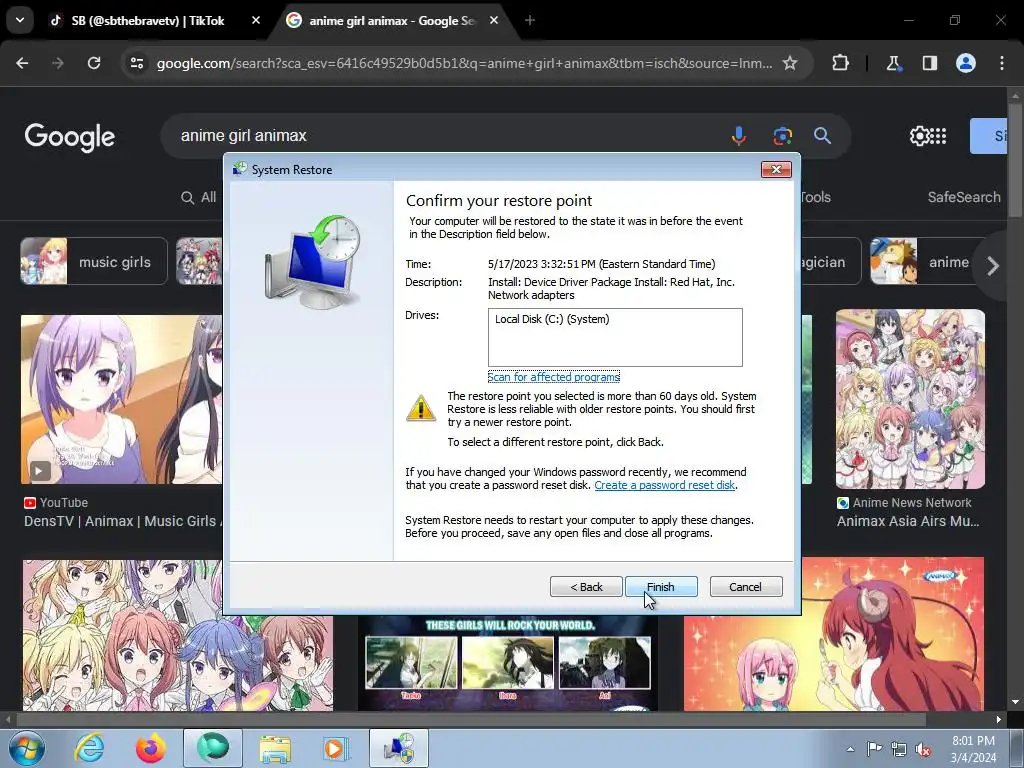The image size is (1024, 768).
Task: Select System Restore taskbar button
Action: (399, 748)
